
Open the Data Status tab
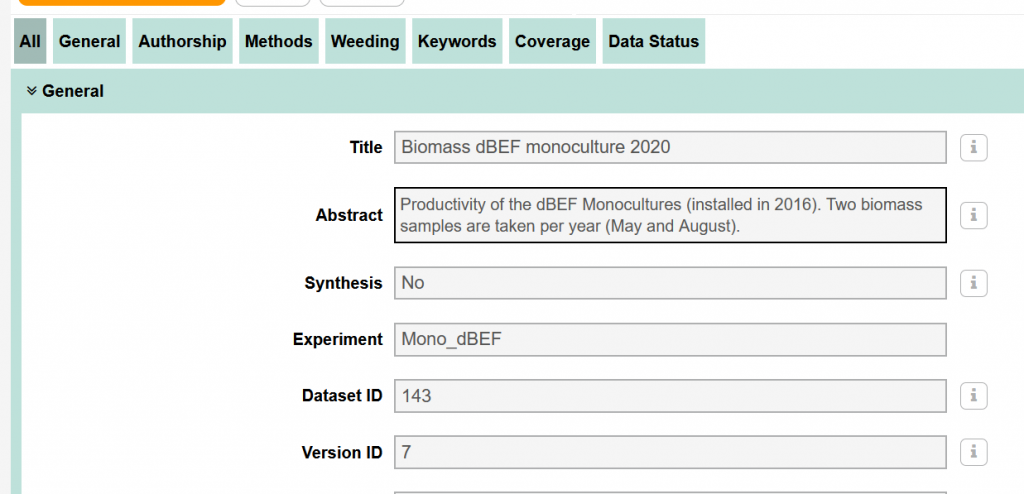pos(654,41)
